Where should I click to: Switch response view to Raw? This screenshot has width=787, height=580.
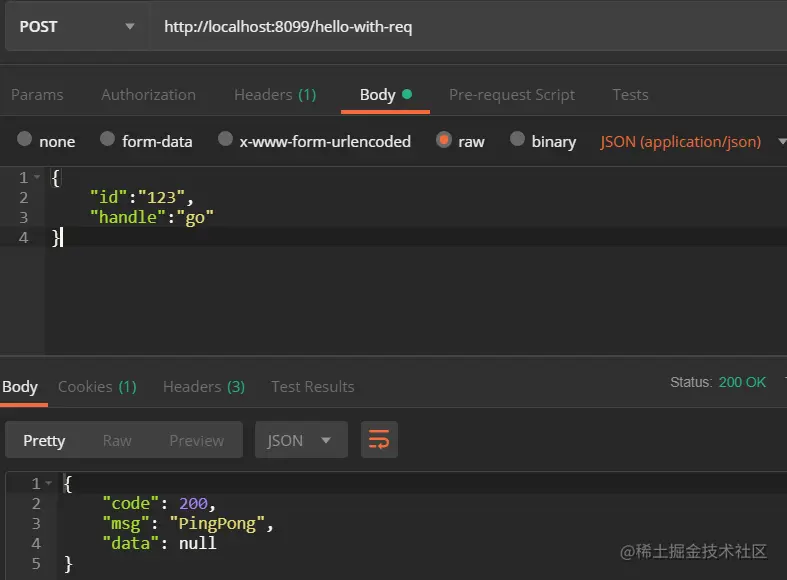point(117,441)
